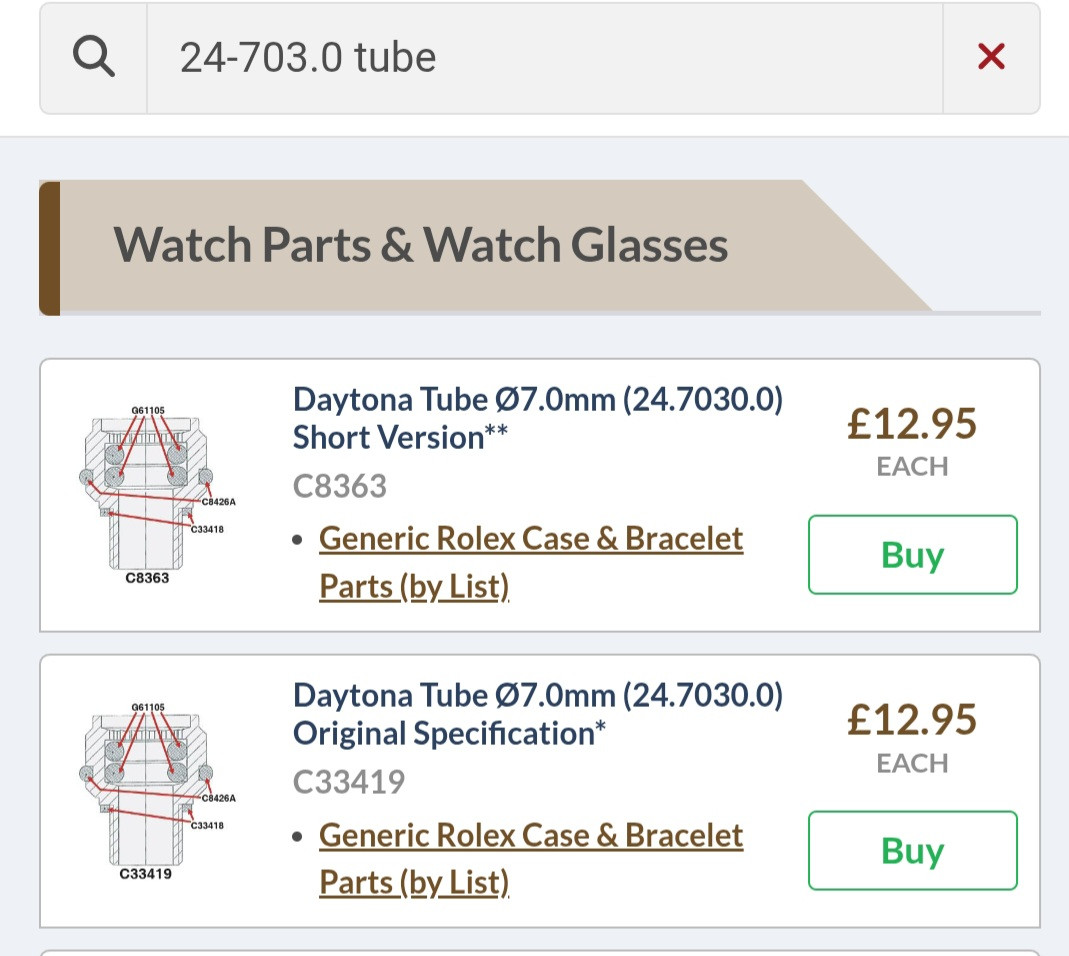Buy the Daytona Tube Short Version
This screenshot has height=956, width=1069.
click(912, 554)
